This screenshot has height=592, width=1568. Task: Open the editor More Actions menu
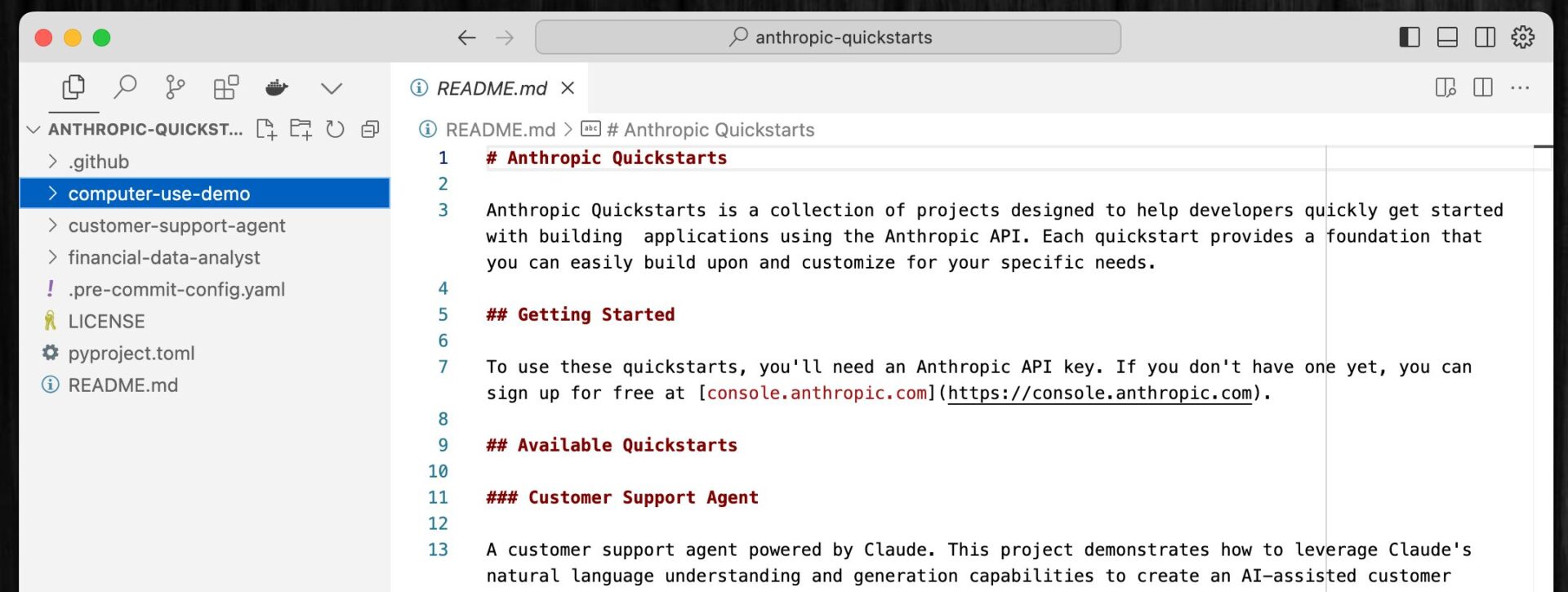click(x=1520, y=87)
